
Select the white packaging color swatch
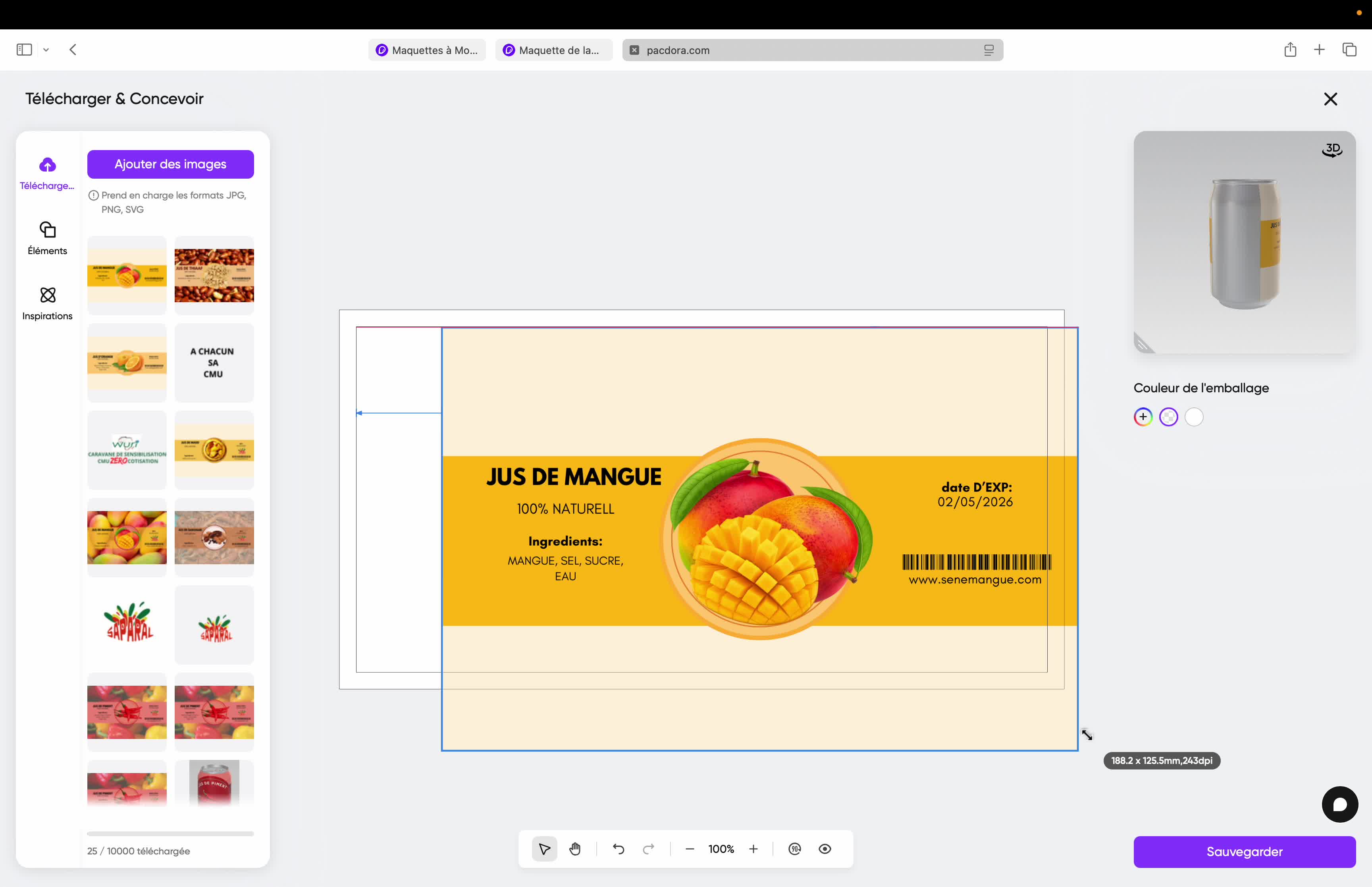1193,417
